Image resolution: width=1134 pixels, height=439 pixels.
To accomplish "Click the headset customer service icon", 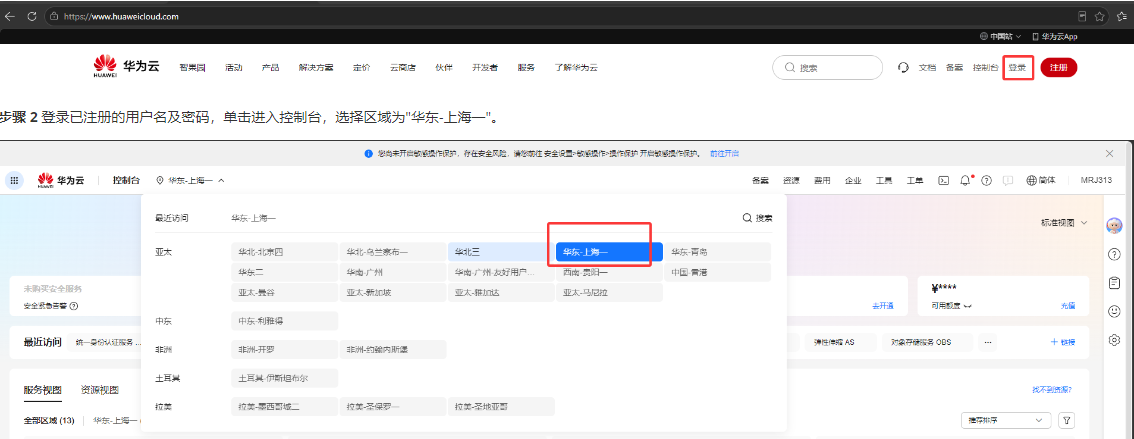I will click(x=903, y=67).
